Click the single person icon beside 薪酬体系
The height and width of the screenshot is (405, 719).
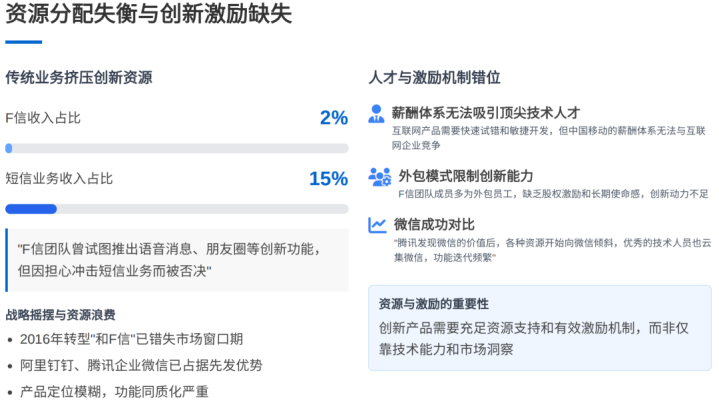click(376, 114)
